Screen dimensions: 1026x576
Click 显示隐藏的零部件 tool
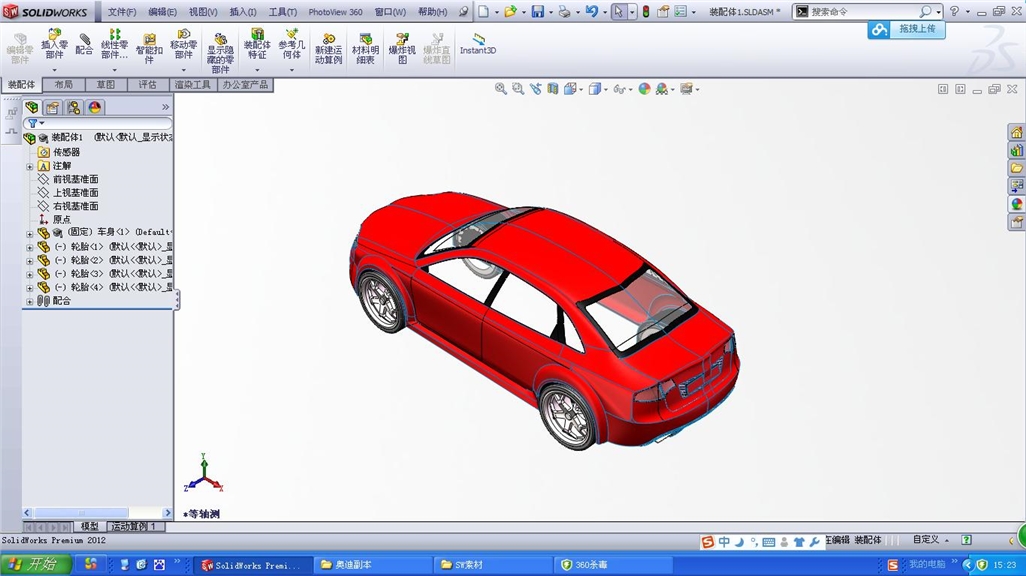coord(221,53)
